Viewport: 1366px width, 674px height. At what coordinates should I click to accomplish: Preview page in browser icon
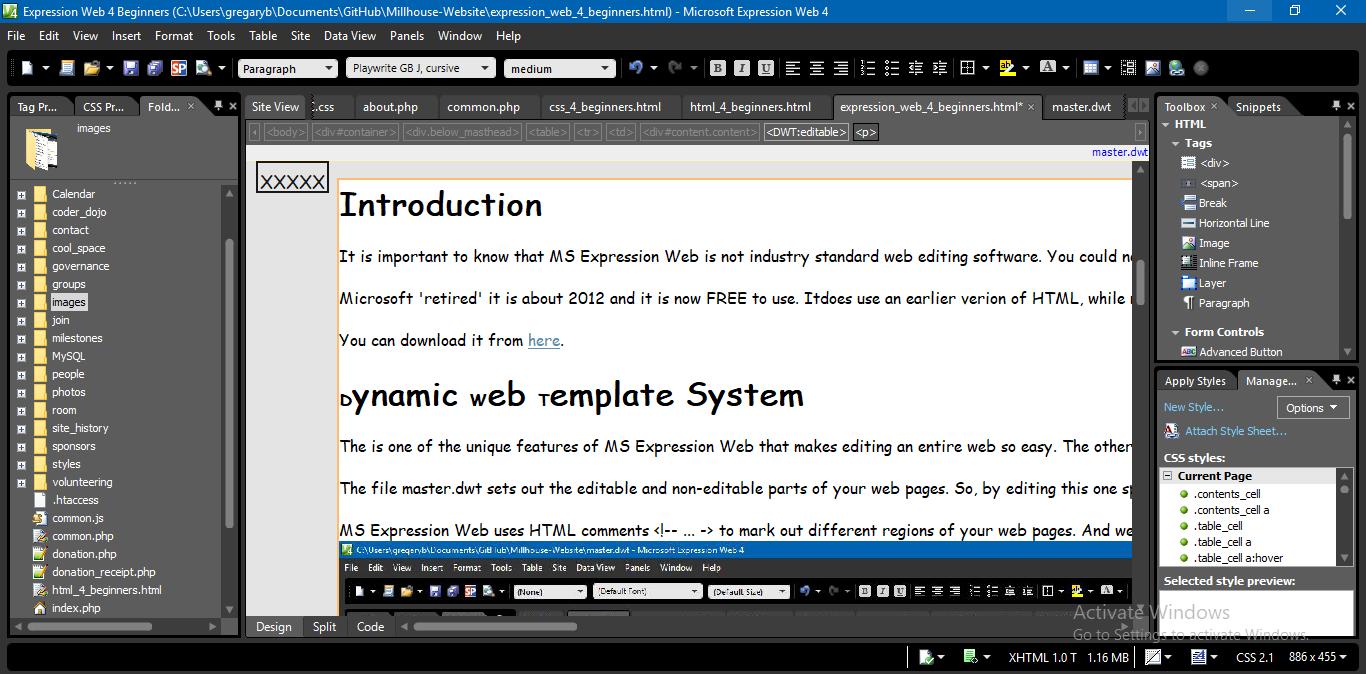(x=204, y=68)
